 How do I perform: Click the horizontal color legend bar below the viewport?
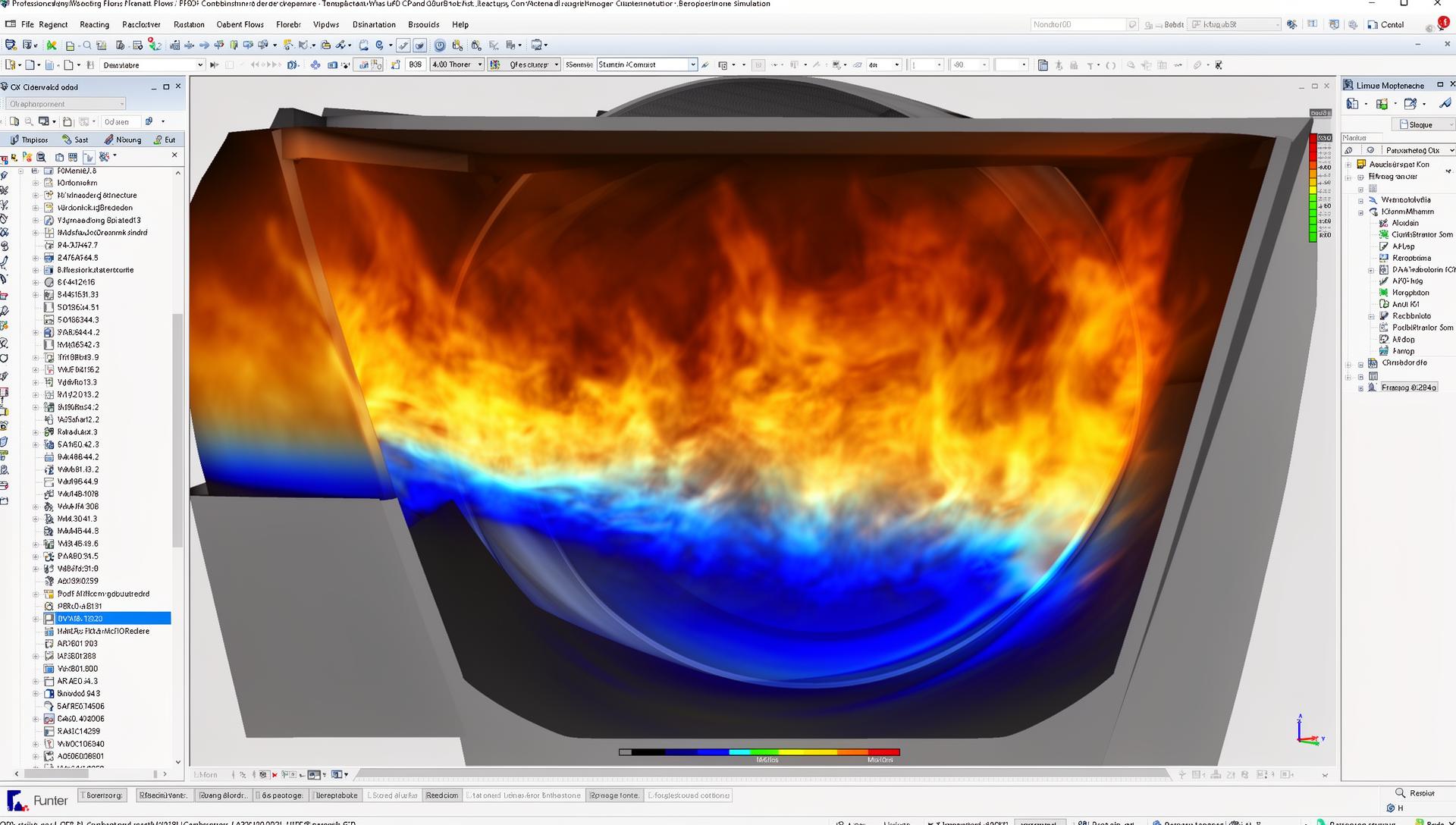[x=759, y=752]
